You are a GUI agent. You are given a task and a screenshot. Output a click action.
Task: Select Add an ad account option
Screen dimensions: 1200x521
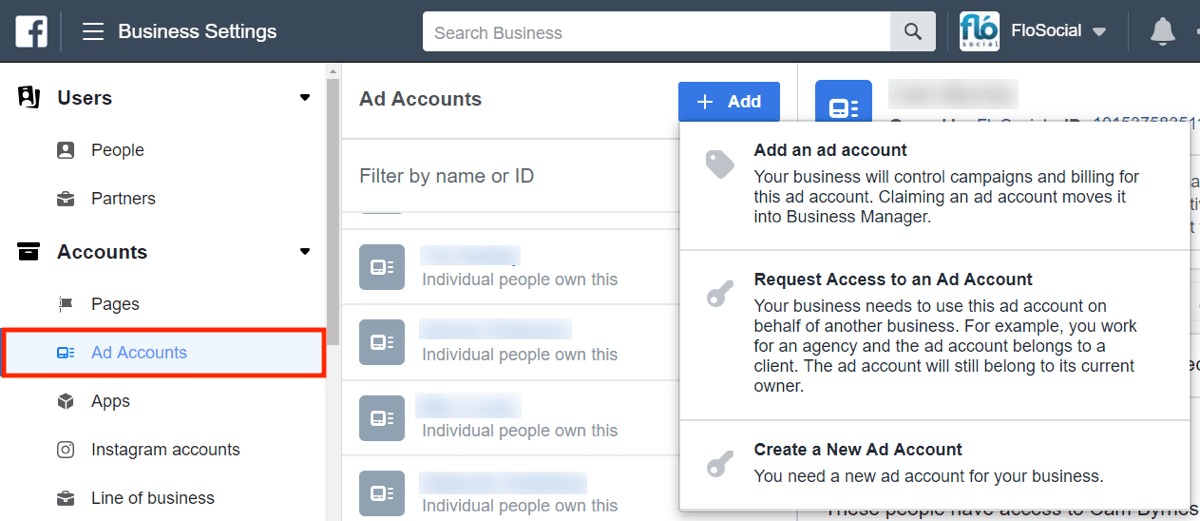(x=830, y=151)
